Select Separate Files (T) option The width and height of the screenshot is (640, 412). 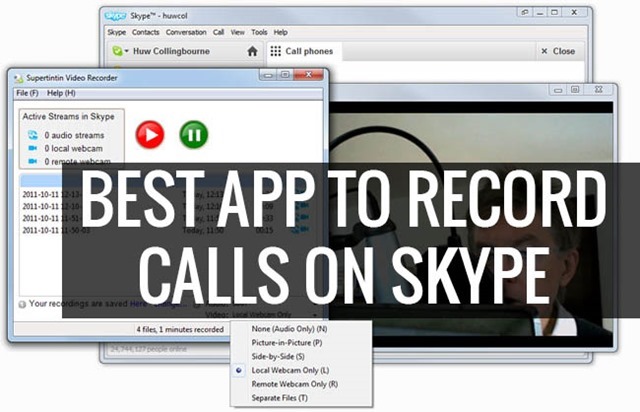[x=280, y=398]
